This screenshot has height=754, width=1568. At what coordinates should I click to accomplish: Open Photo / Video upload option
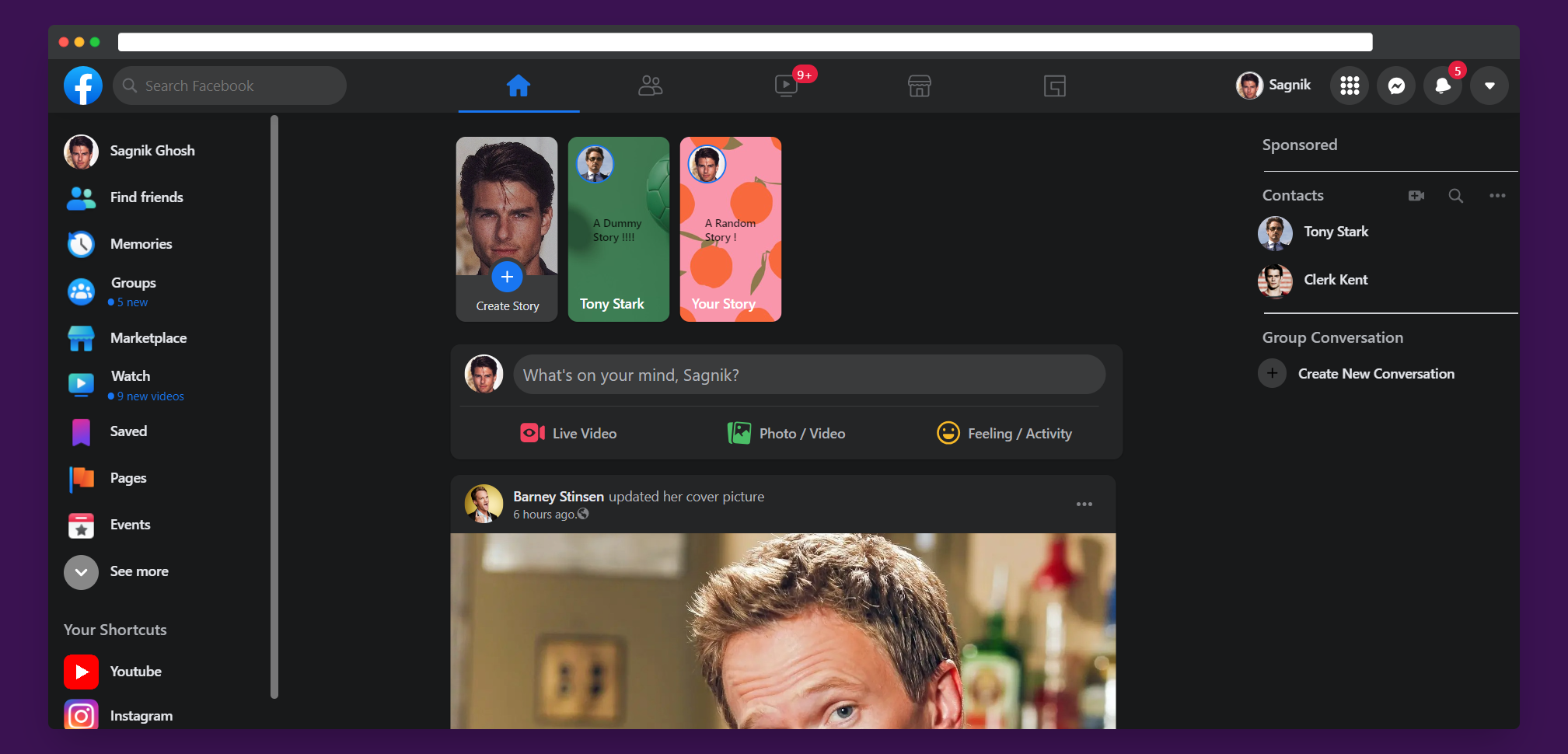coord(785,433)
